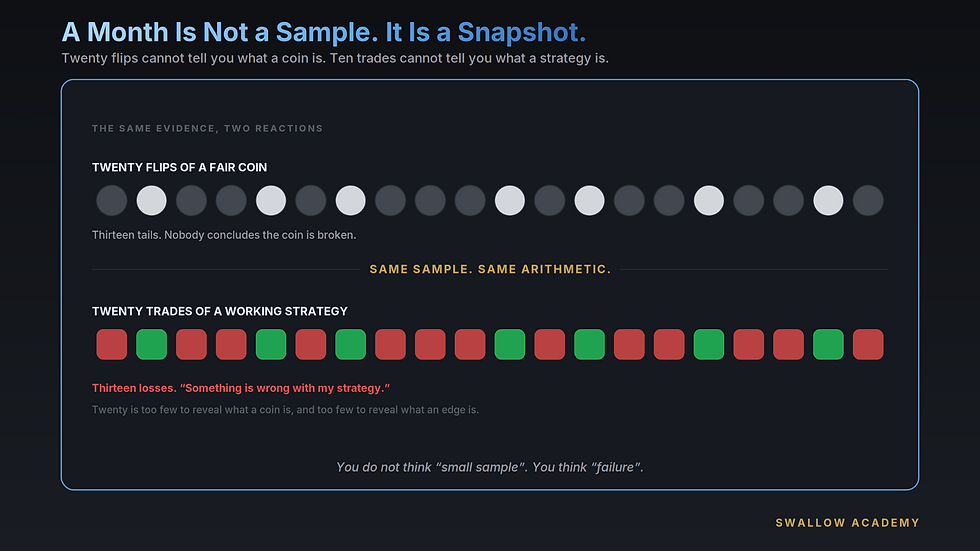Click the 'Twenty Trades of a Working Strategy' heading

click(219, 311)
